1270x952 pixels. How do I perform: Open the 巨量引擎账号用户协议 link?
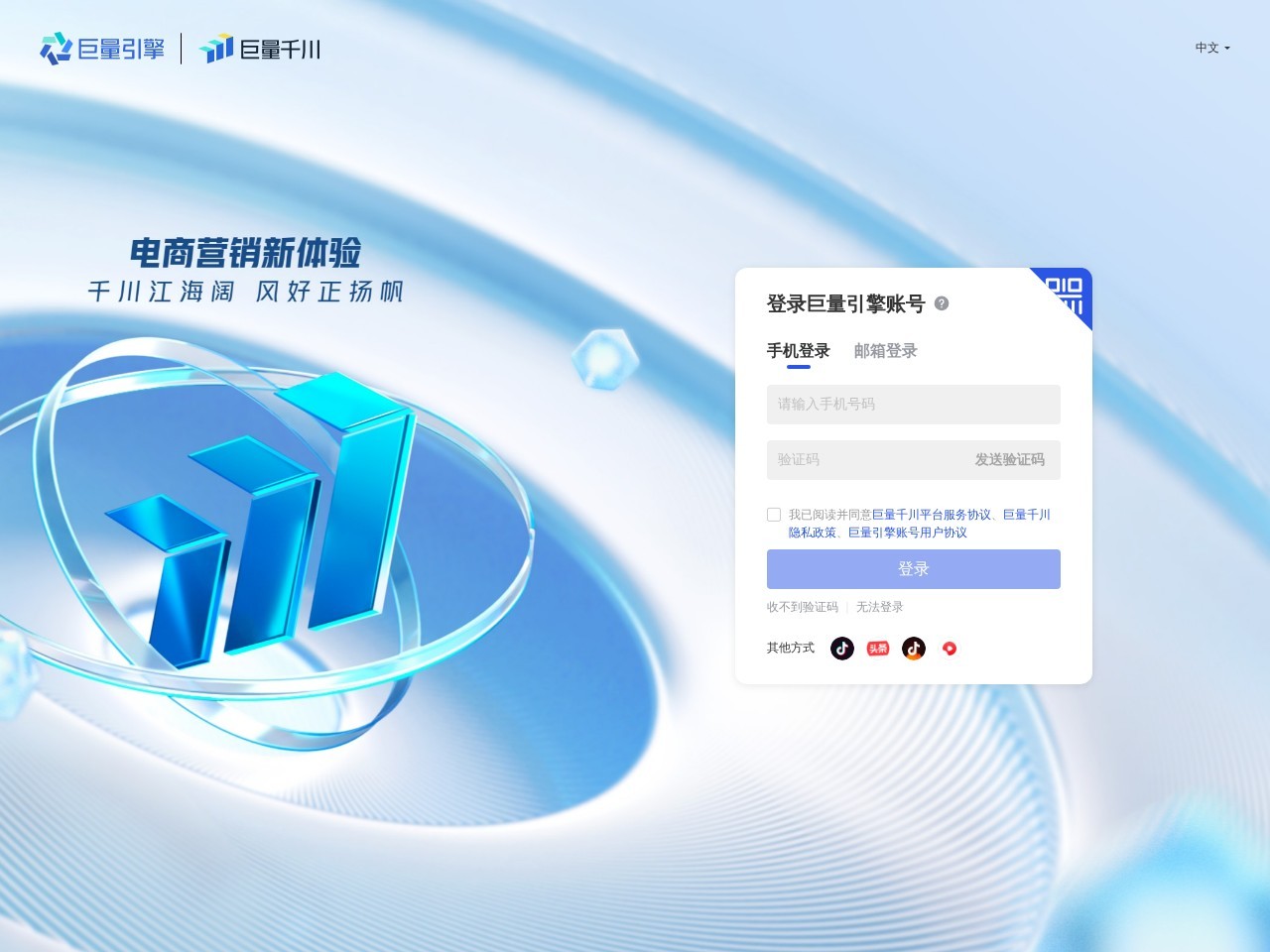coord(908,533)
